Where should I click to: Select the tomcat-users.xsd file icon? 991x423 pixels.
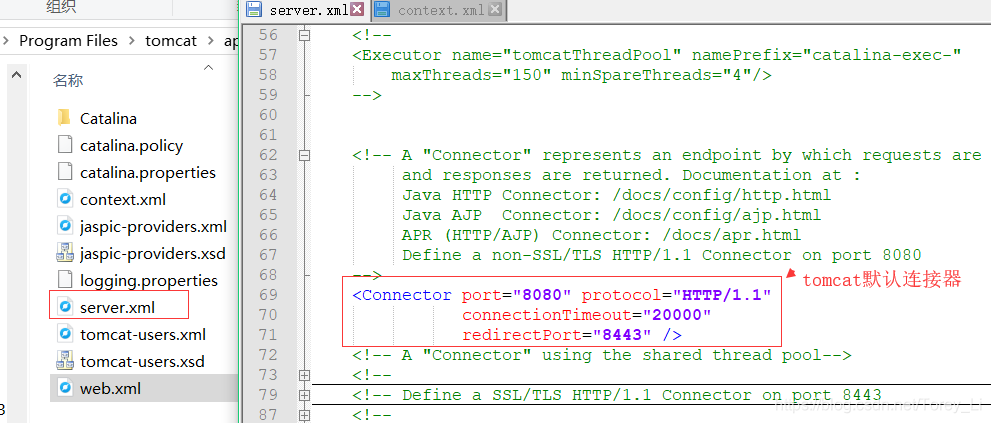(x=65, y=362)
